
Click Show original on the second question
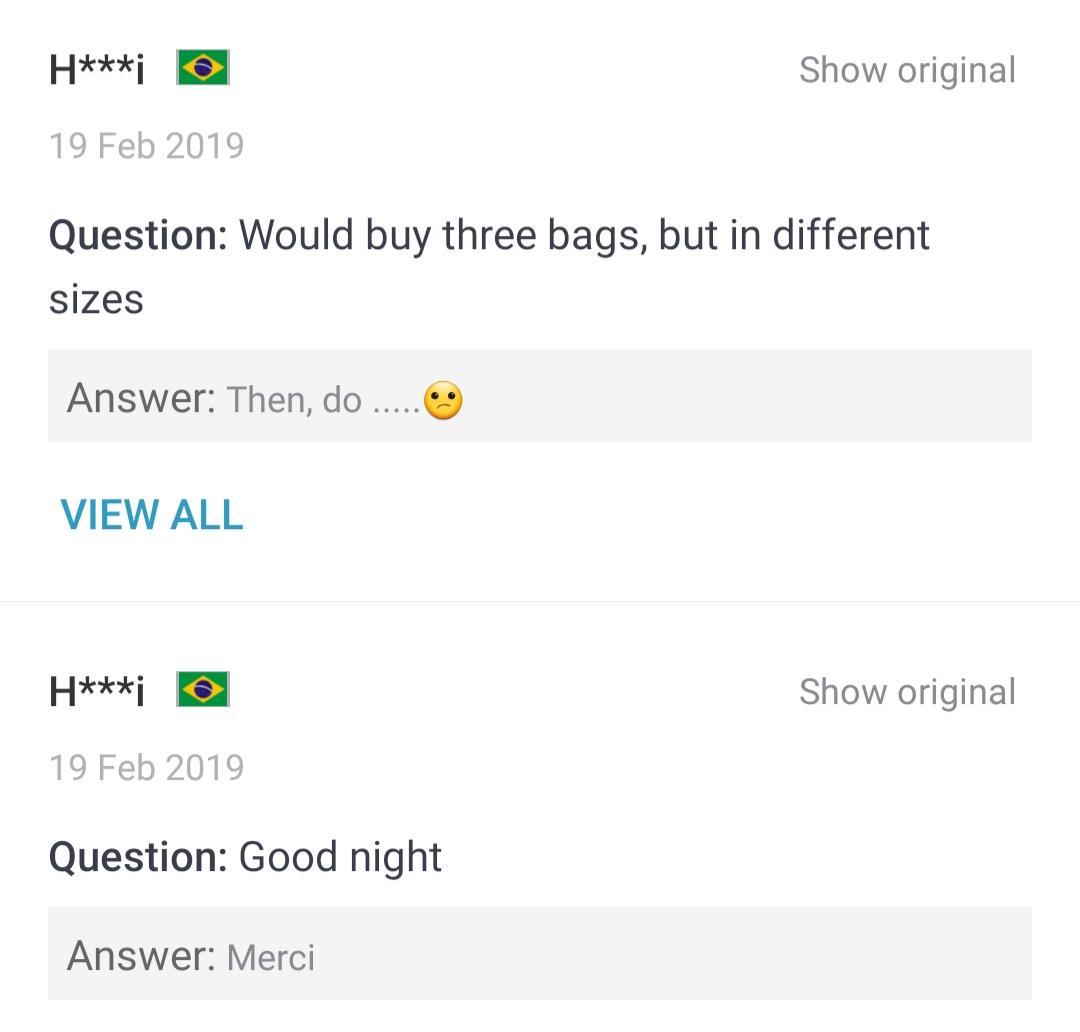pyautogui.click(x=907, y=690)
